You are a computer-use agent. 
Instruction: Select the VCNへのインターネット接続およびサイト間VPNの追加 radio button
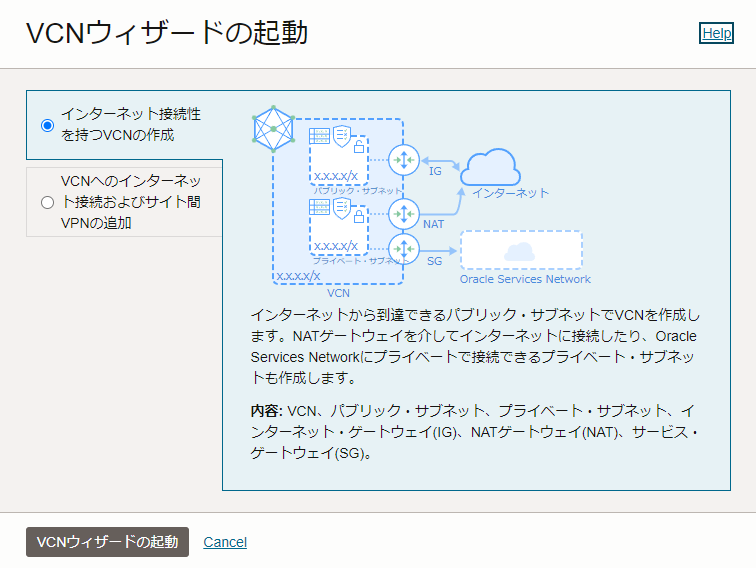(x=47, y=202)
